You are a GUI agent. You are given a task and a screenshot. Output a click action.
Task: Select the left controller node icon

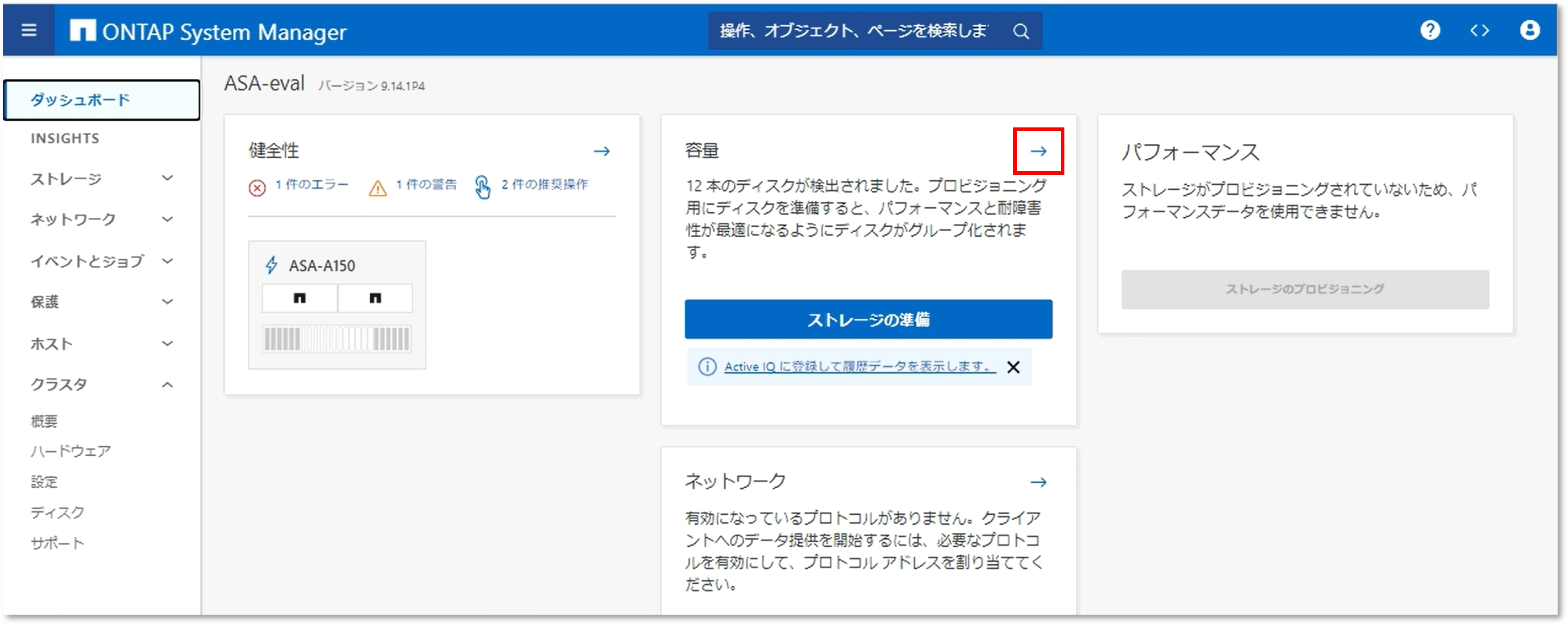(x=300, y=298)
